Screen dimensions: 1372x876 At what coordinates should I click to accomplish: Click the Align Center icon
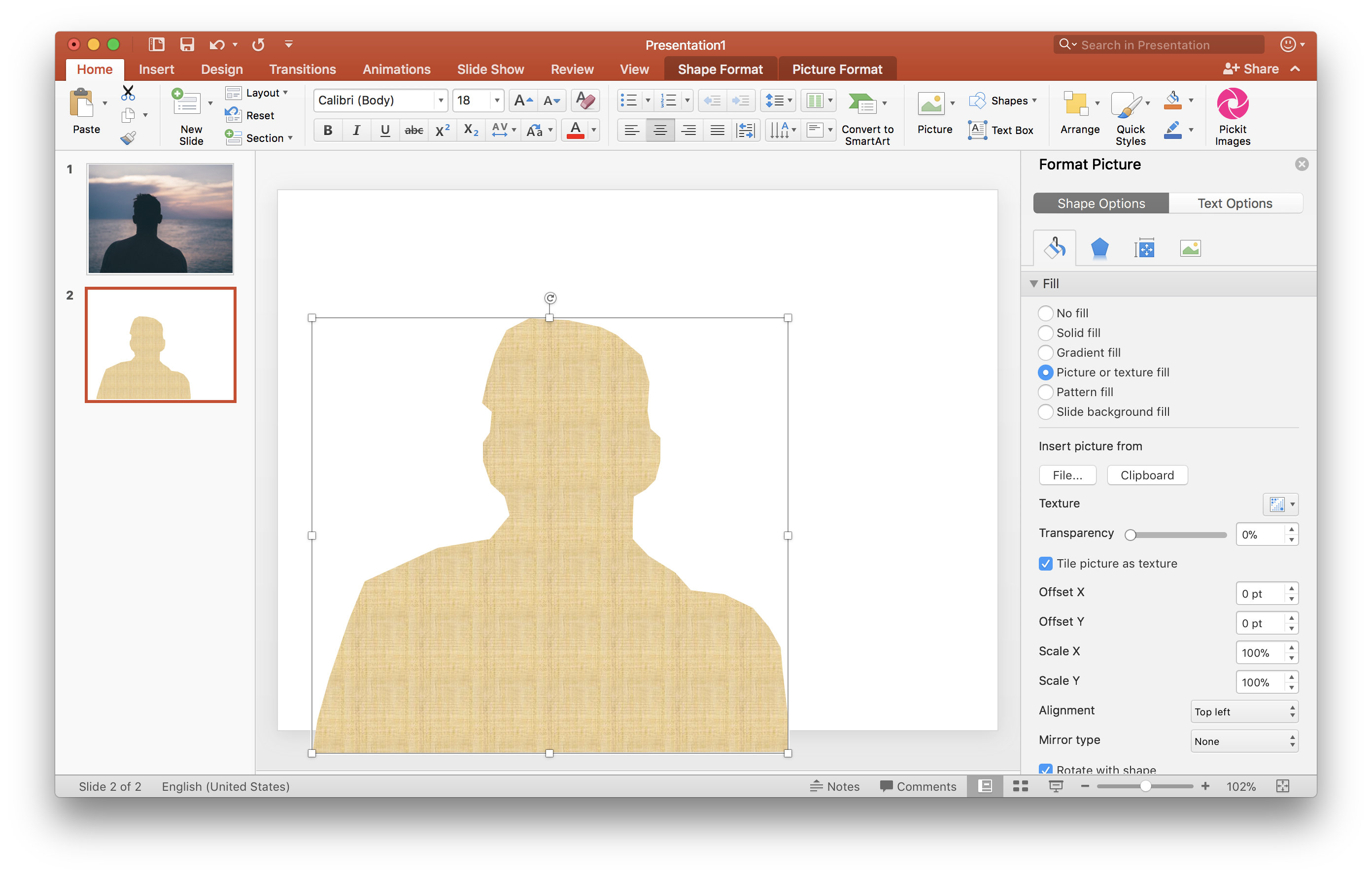point(660,130)
